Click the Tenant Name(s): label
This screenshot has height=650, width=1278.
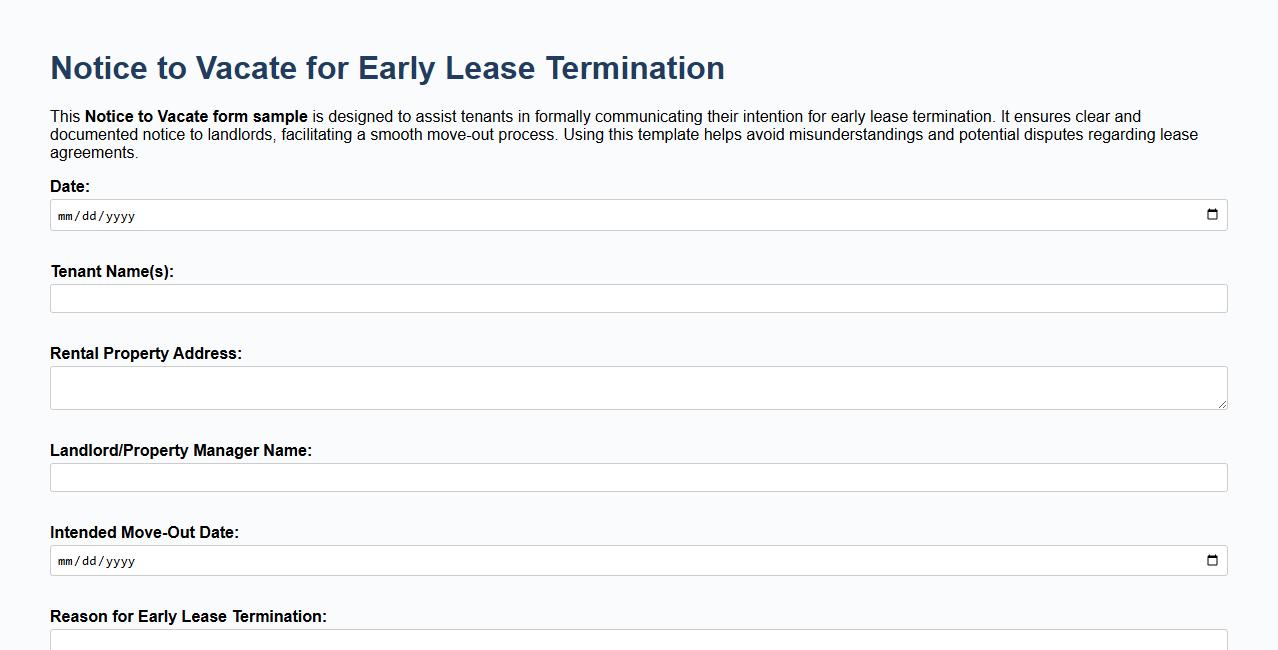[x=111, y=271]
